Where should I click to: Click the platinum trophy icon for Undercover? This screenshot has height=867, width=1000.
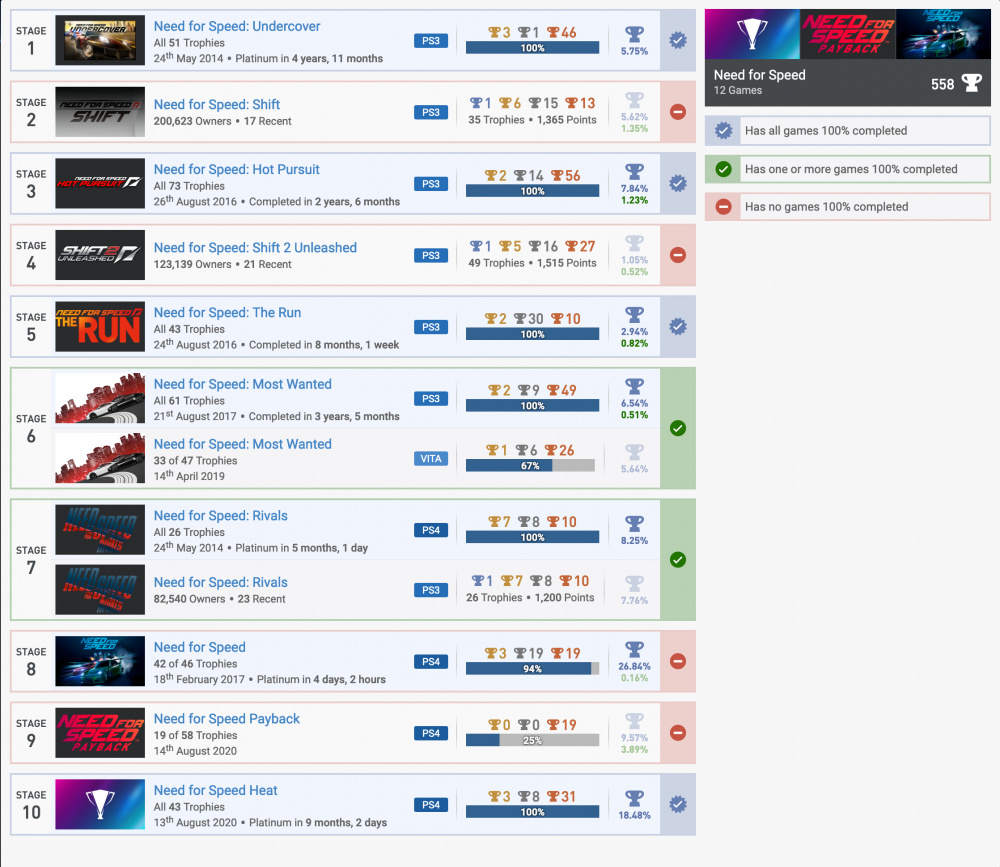click(634, 35)
